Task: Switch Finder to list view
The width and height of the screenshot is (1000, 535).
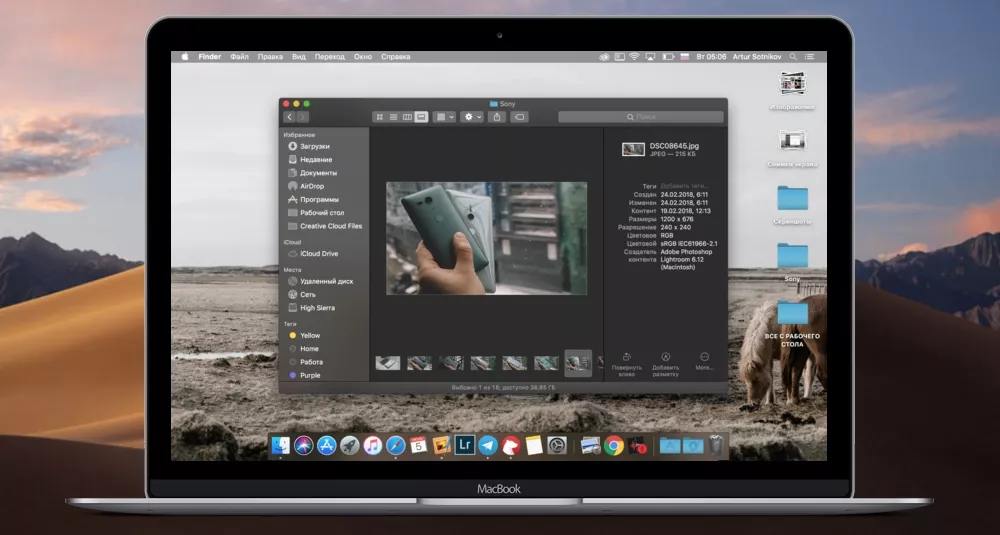Action: (x=393, y=117)
